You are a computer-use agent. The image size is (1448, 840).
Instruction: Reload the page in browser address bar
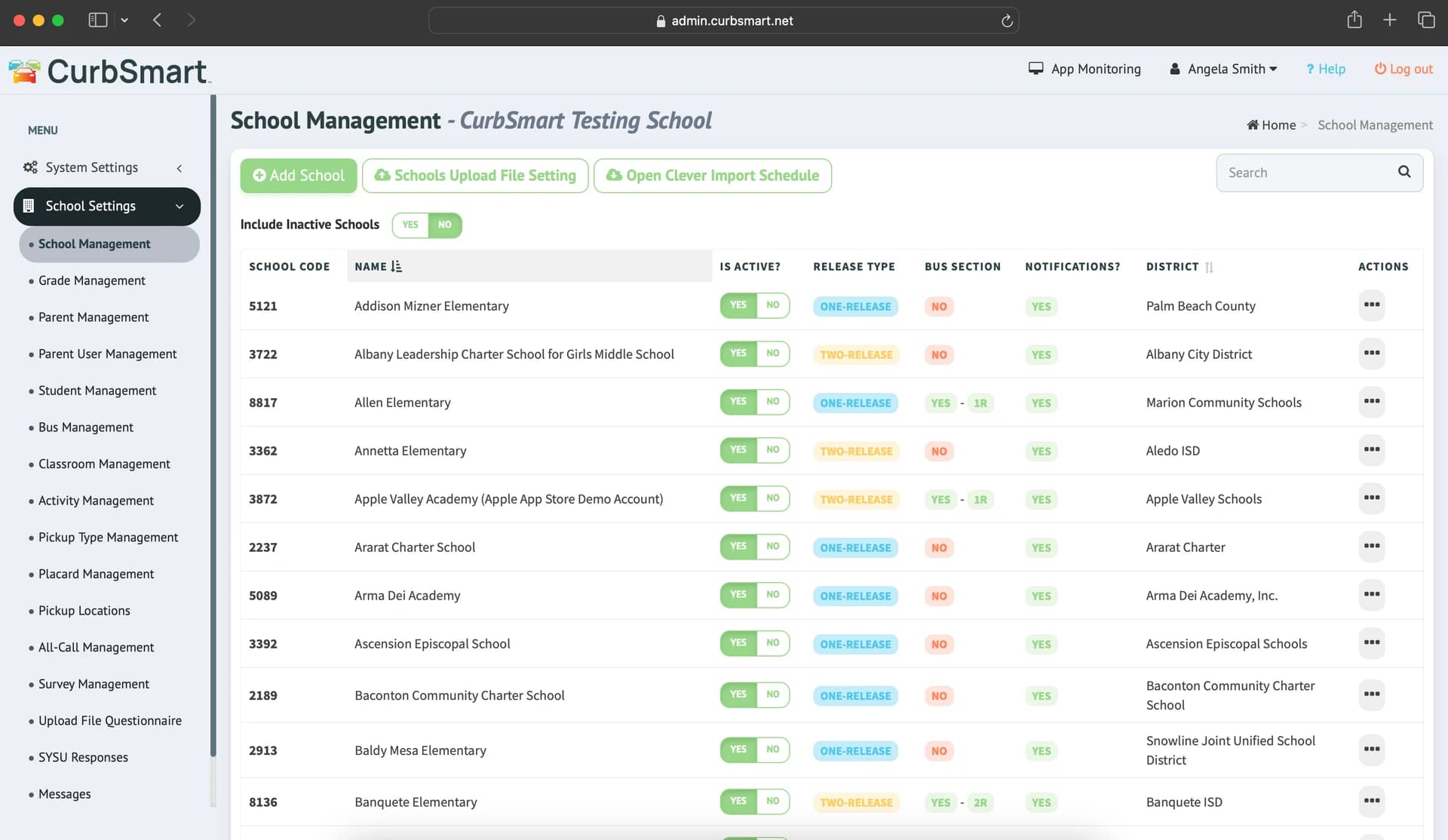(x=1006, y=21)
